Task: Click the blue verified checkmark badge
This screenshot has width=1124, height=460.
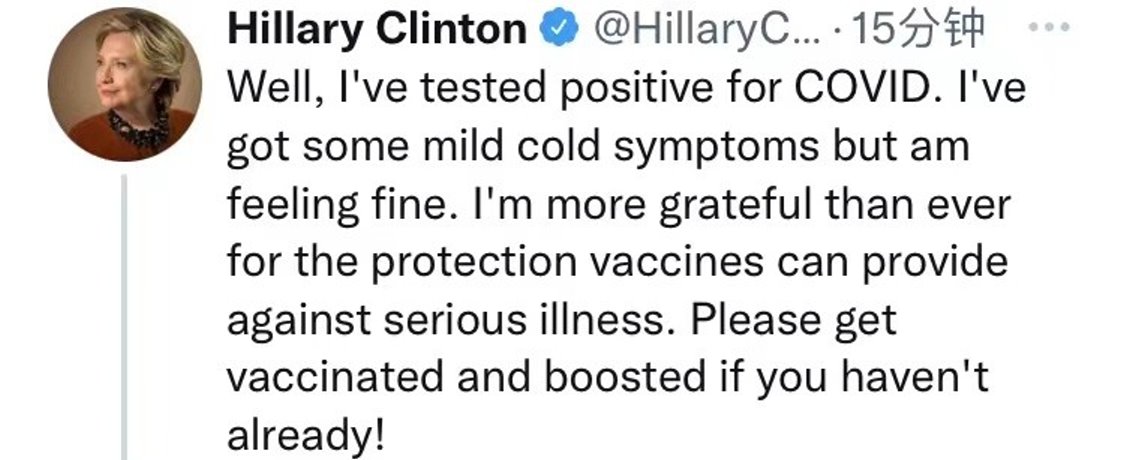Action: (x=559, y=29)
